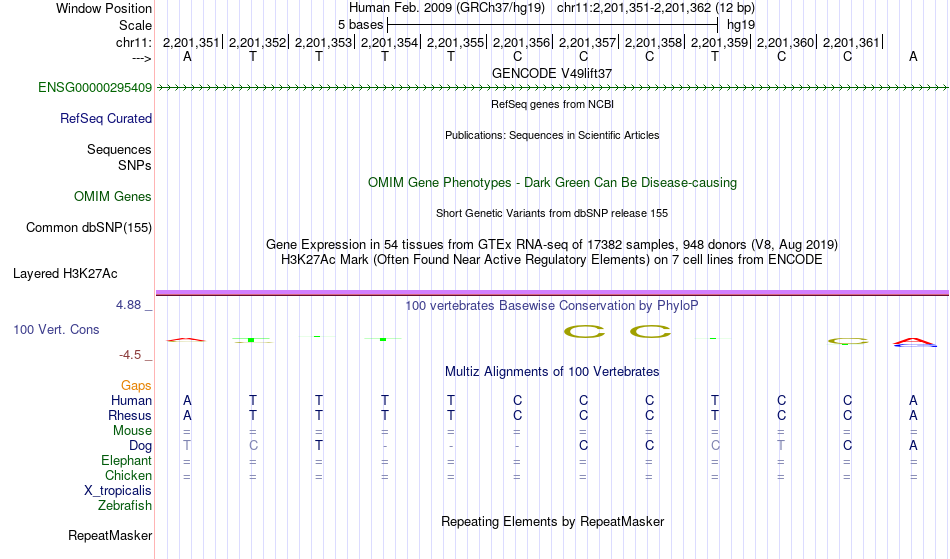Open the RefSeq Curated track label

106,119
